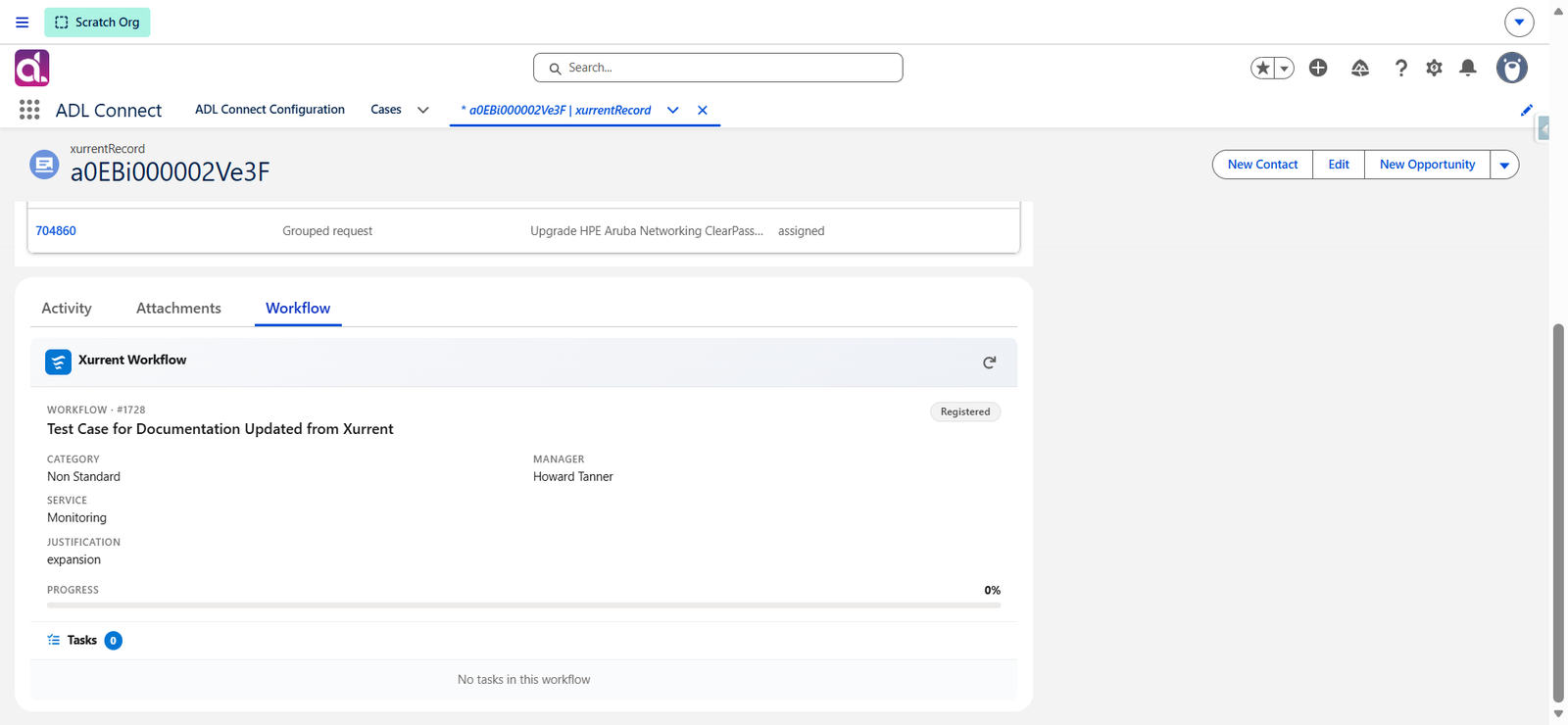Expand the Cases tab dropdown chevron

coord(423,110)
